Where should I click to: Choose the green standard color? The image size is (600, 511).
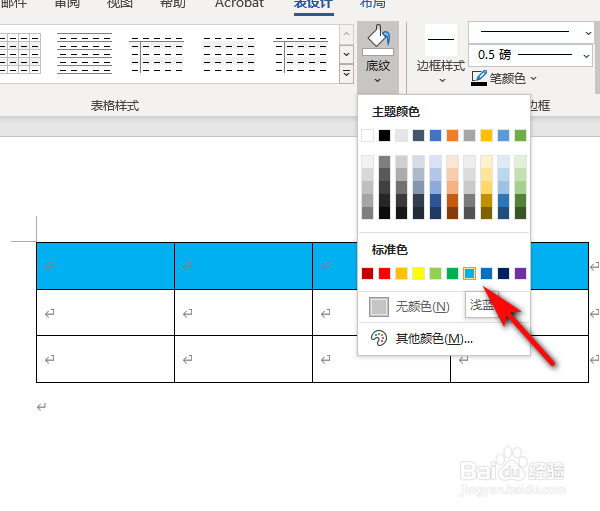[452, 273]
